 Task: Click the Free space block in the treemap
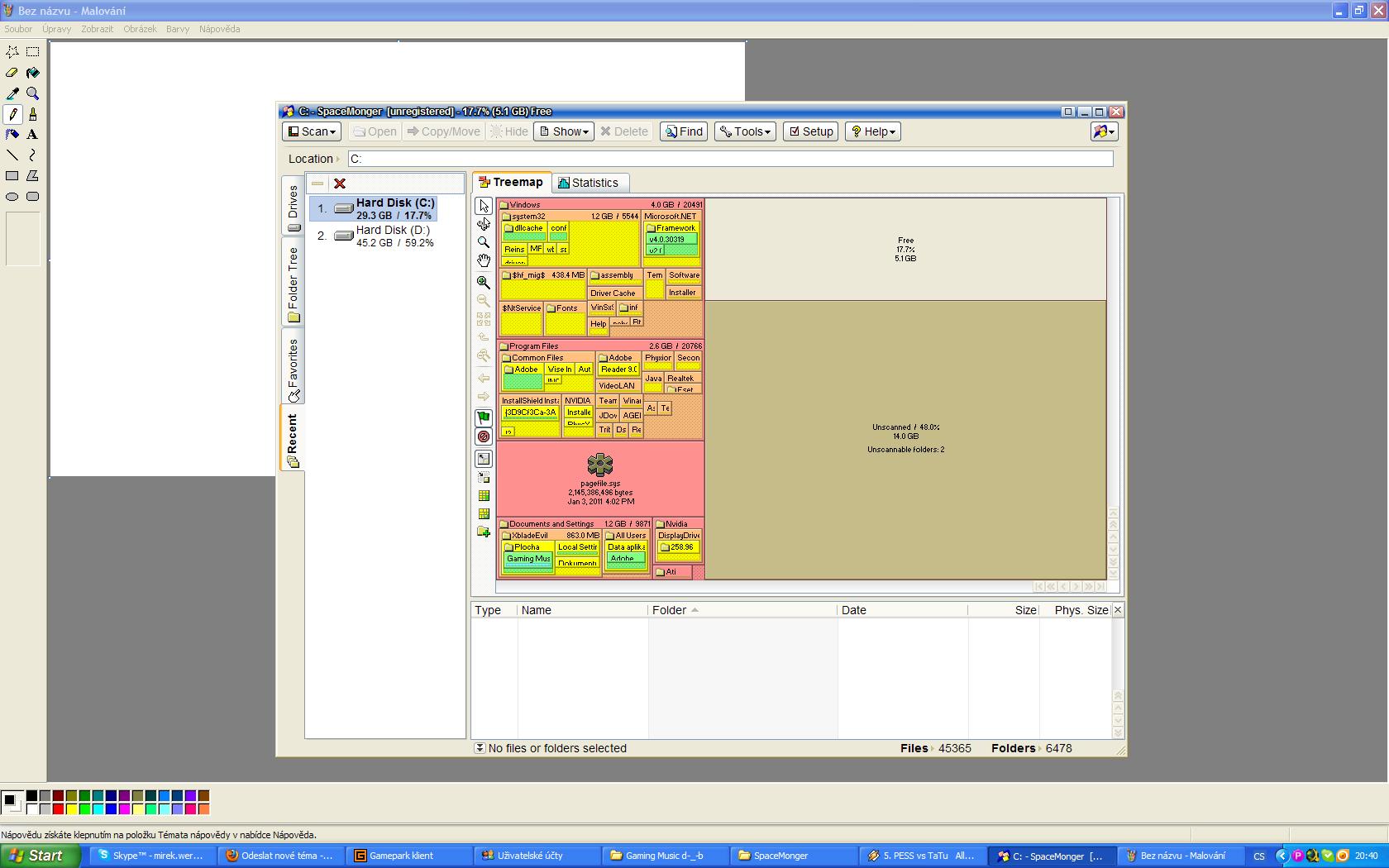[x=905, y=249]
